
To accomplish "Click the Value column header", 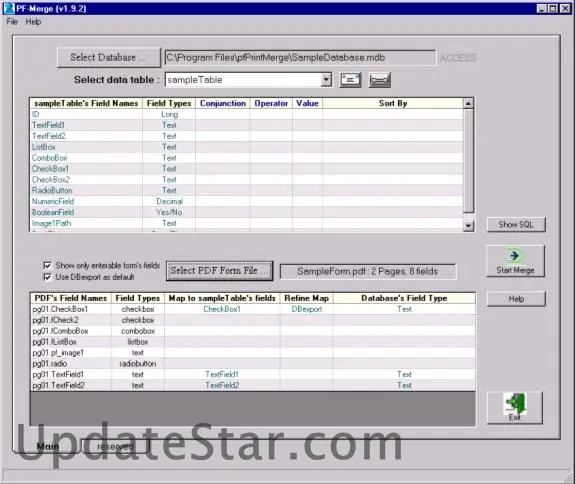I will point(307,103).
